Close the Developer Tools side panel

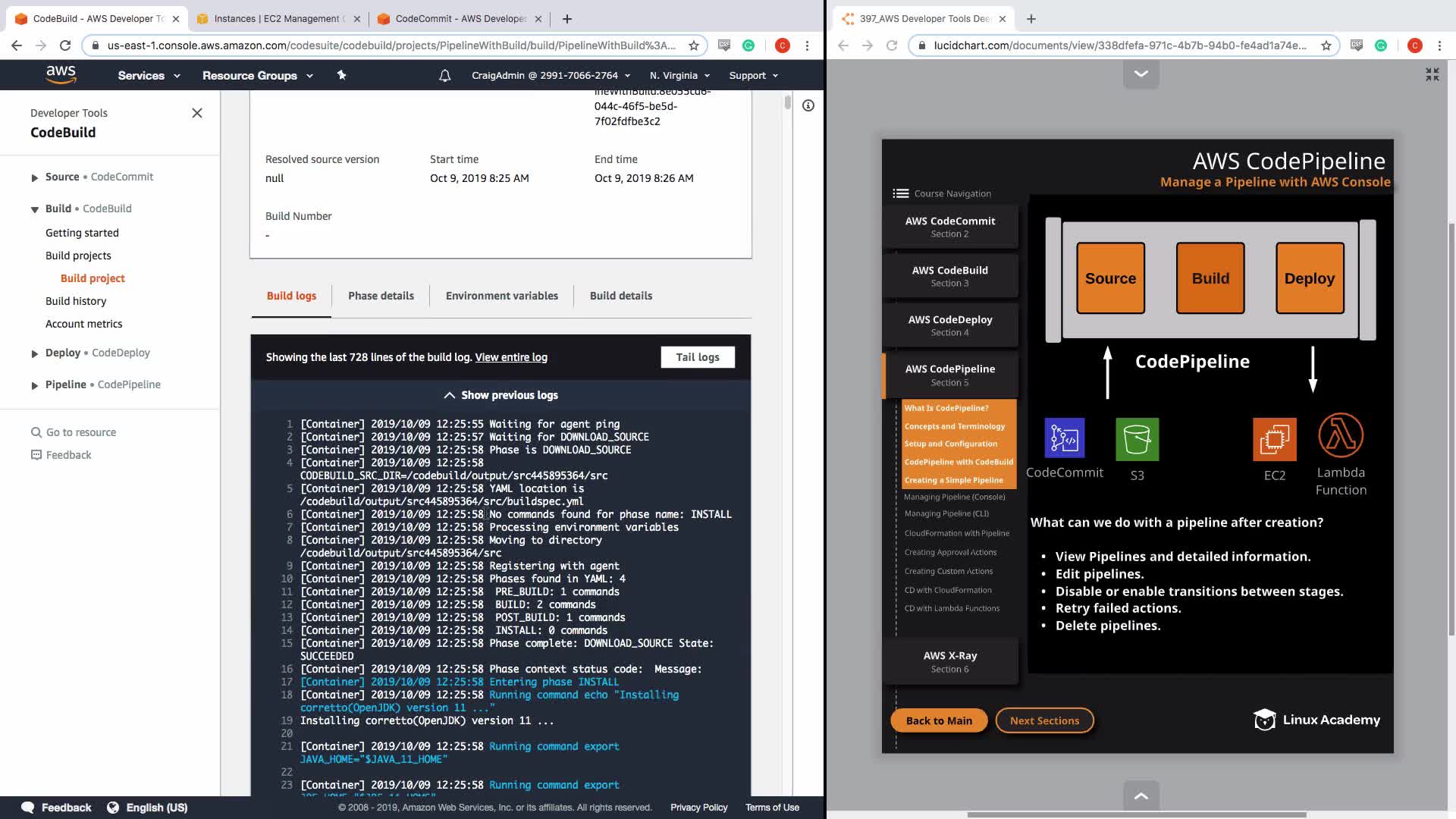point(197,113)
